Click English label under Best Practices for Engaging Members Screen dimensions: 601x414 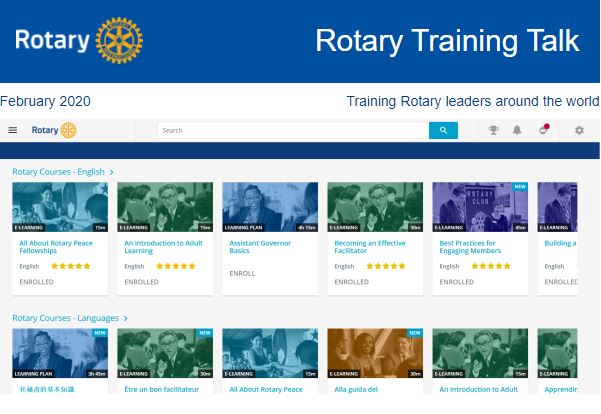tap(449, 266)
